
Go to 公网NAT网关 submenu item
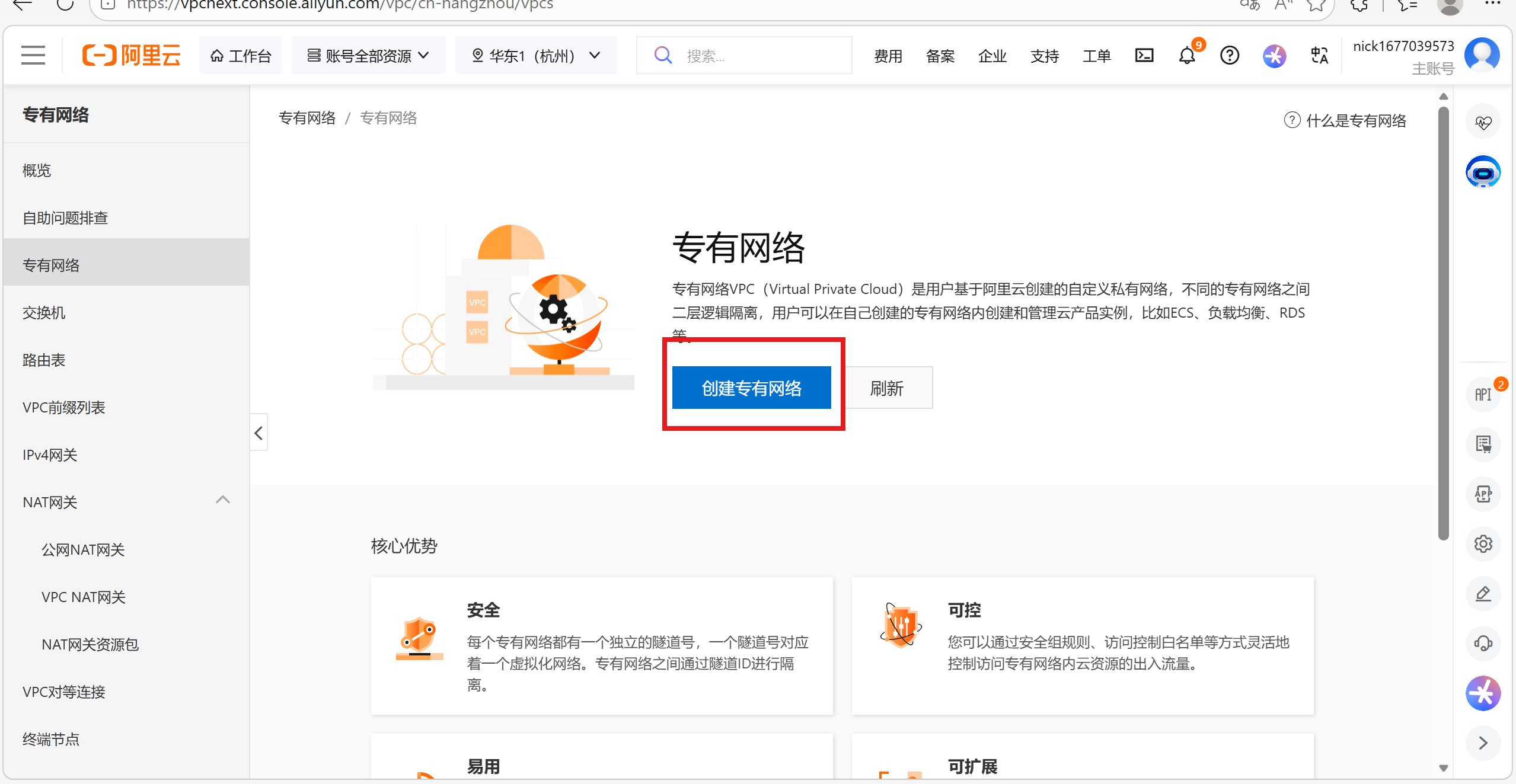83,550
